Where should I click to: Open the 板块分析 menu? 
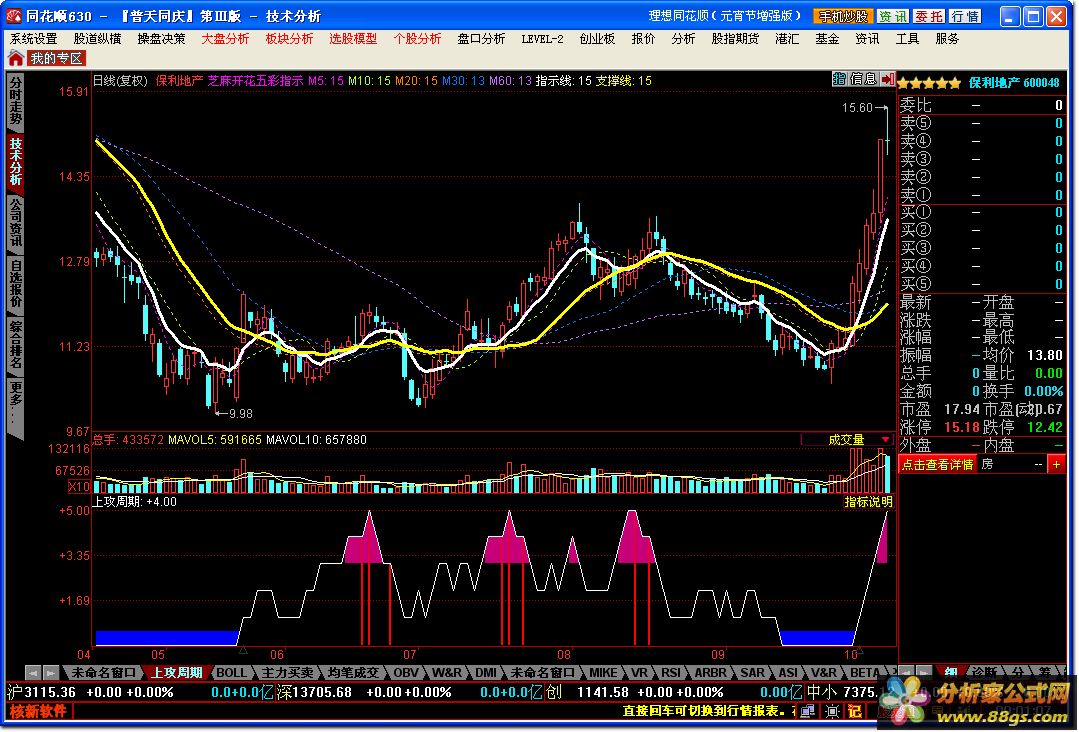tap(289, 39)
